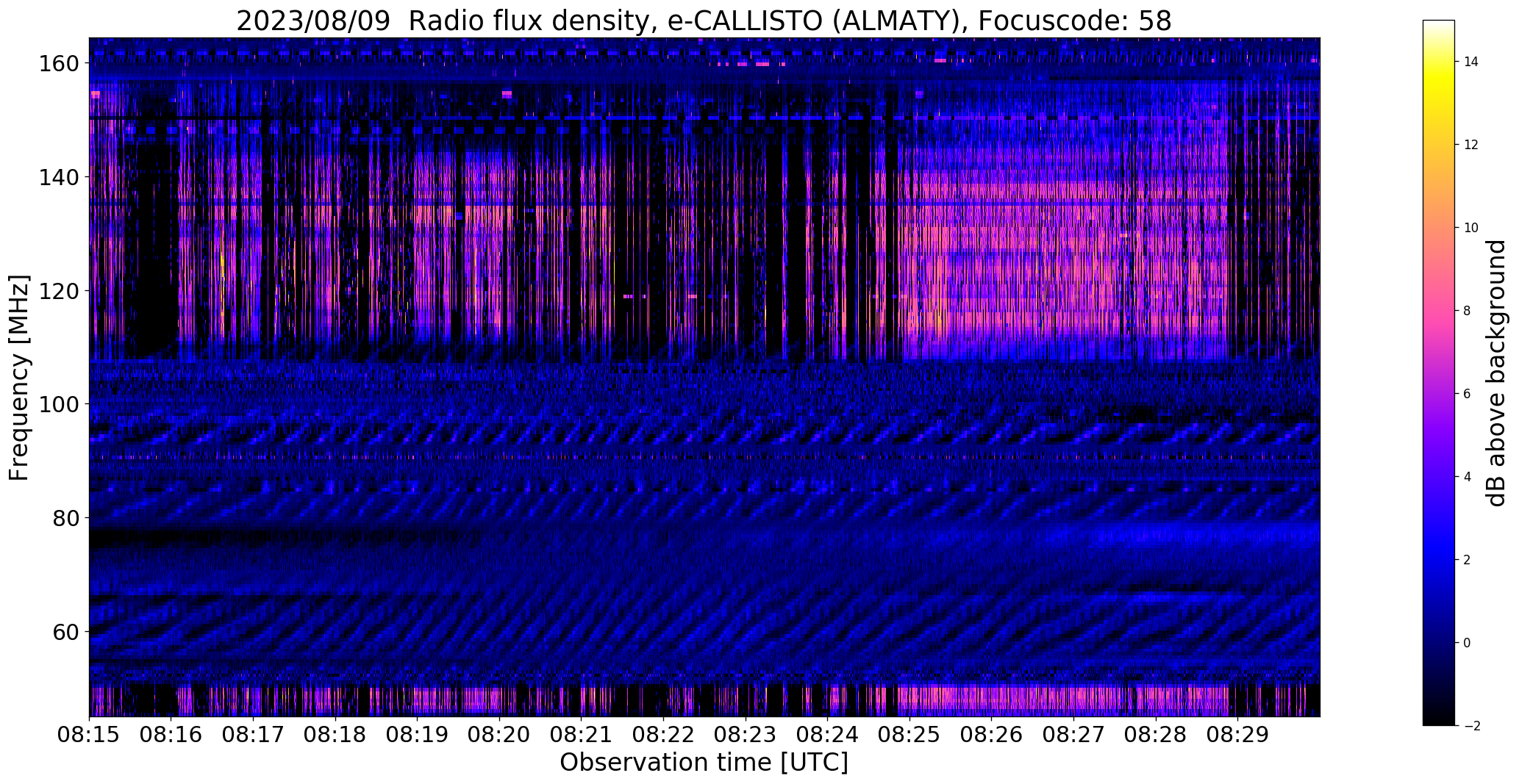Click the 08:15 time tick label

[89, 735]
